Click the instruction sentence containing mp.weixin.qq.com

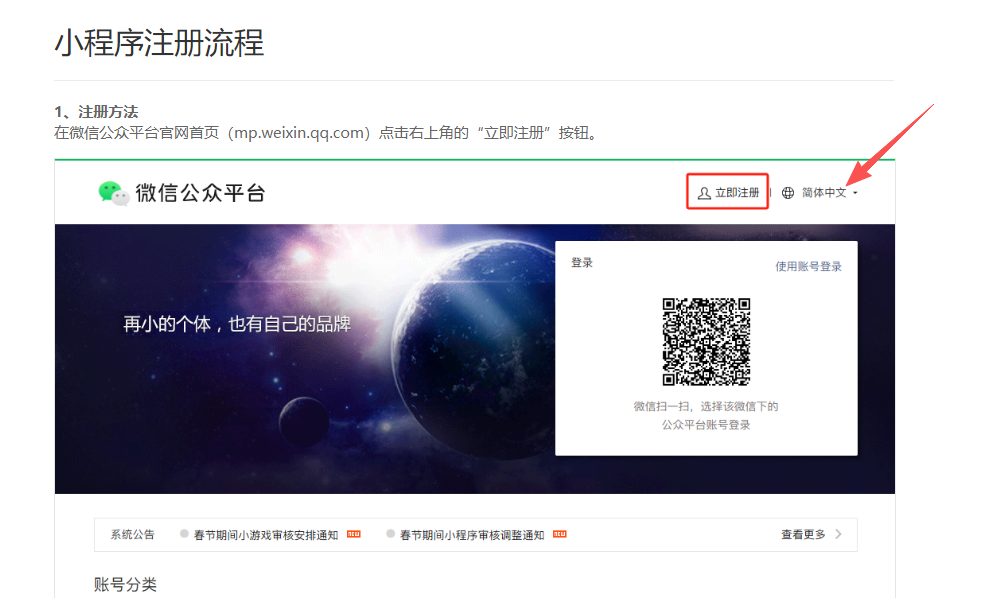(x=327, y=133)
